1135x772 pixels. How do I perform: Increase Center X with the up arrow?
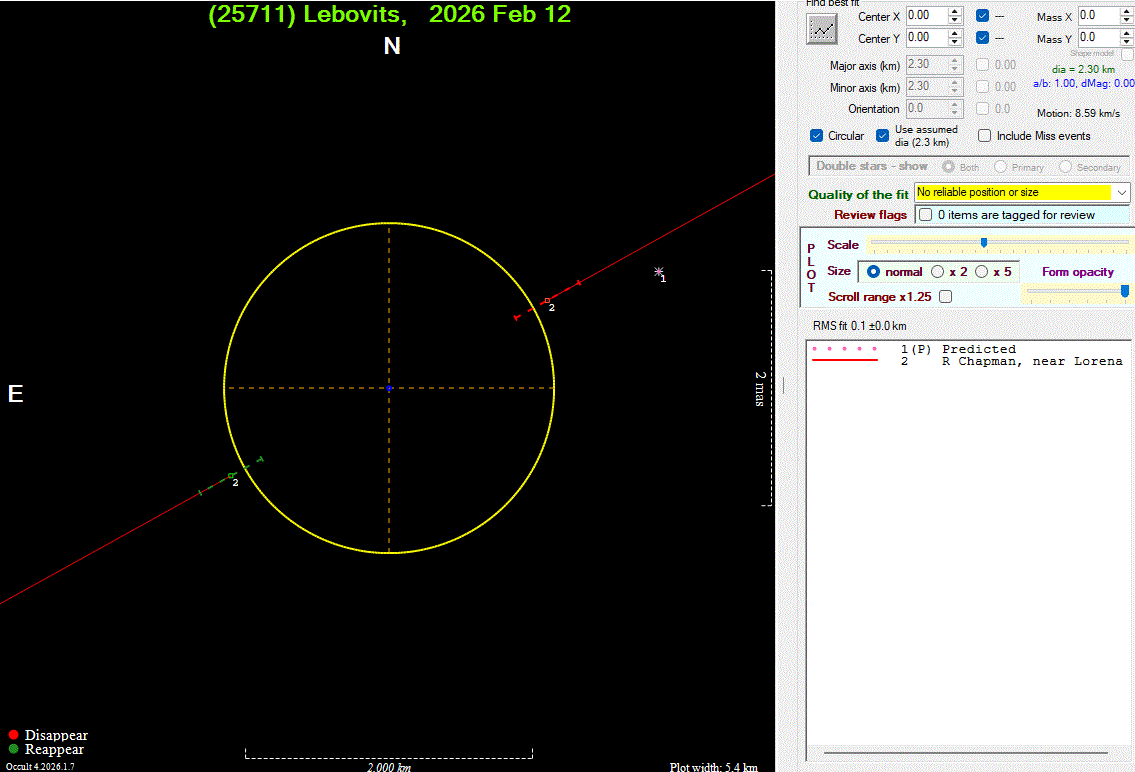(955, 11)
